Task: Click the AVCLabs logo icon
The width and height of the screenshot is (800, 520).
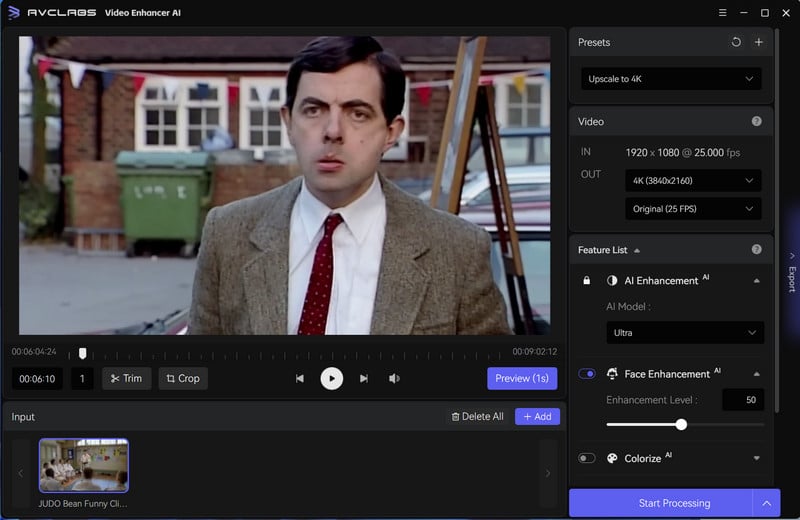Action: (x=14, y=12)
